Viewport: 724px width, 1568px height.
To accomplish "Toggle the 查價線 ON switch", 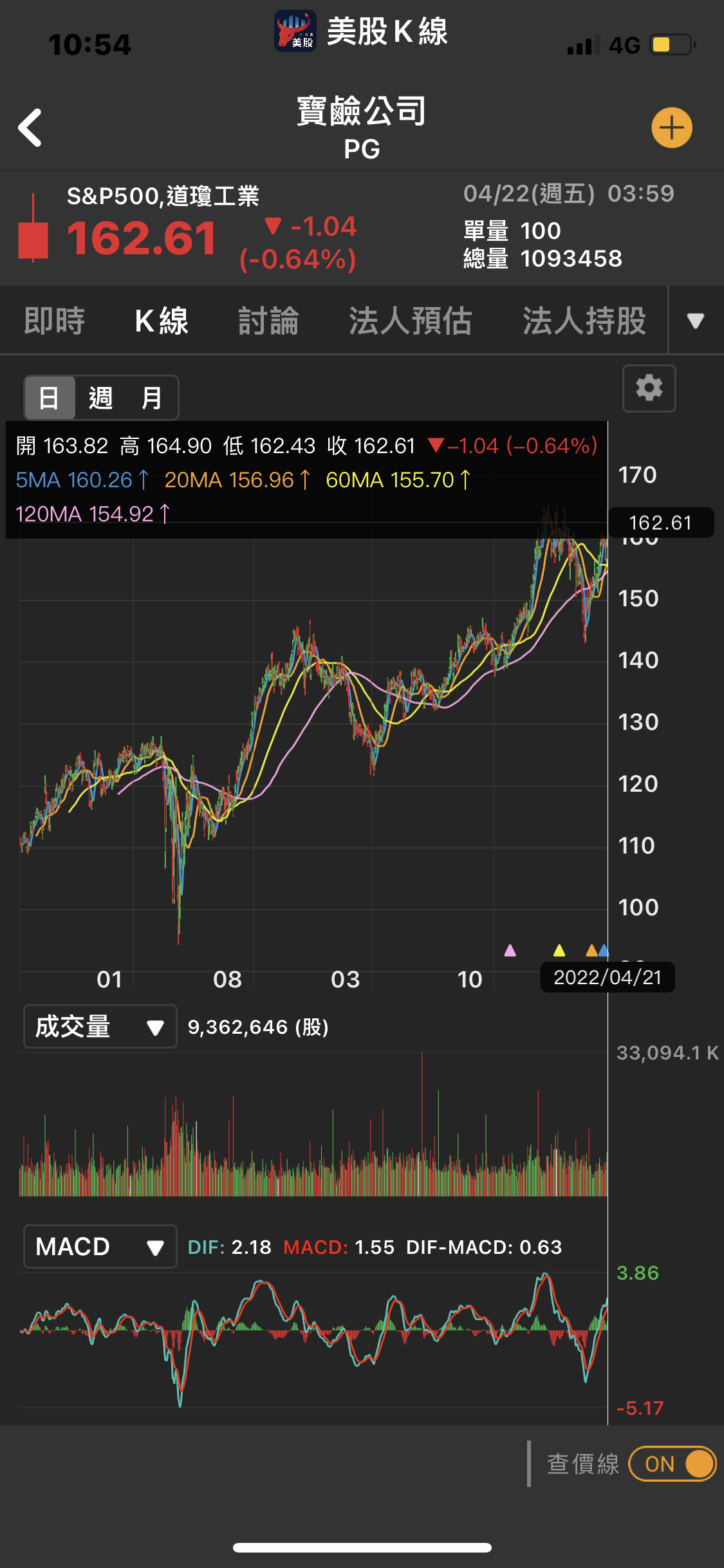I will 672,1464.
